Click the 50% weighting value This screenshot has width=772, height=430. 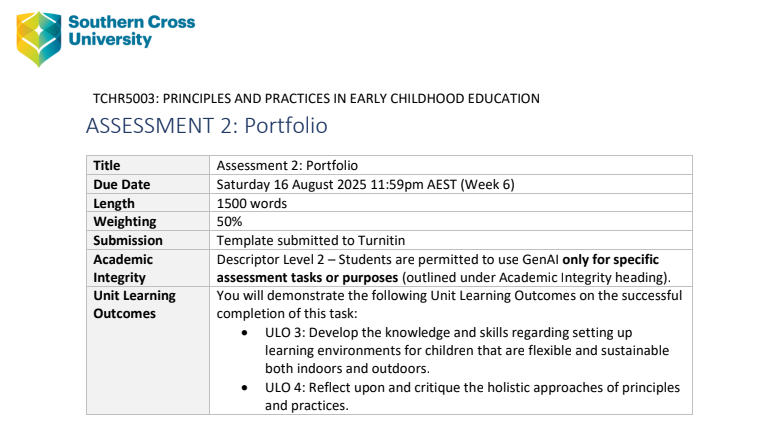[x=230, y=221]
